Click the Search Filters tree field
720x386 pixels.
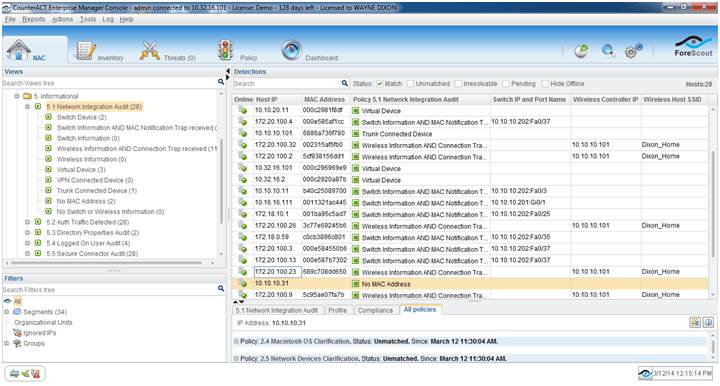109,290
